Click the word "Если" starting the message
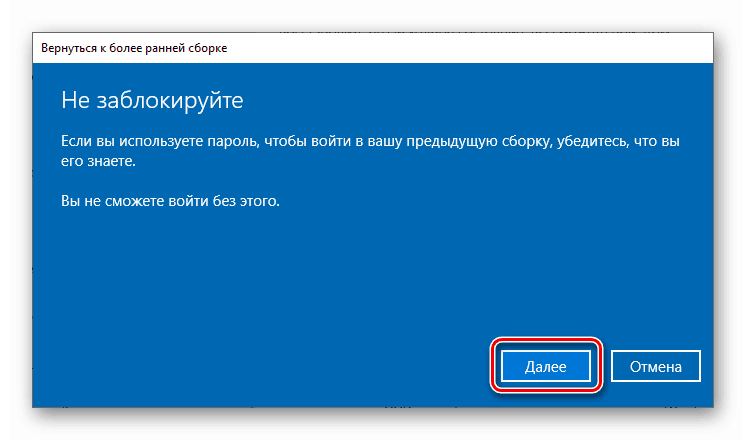This screenshot has width=746, height=440. [77, 143]
